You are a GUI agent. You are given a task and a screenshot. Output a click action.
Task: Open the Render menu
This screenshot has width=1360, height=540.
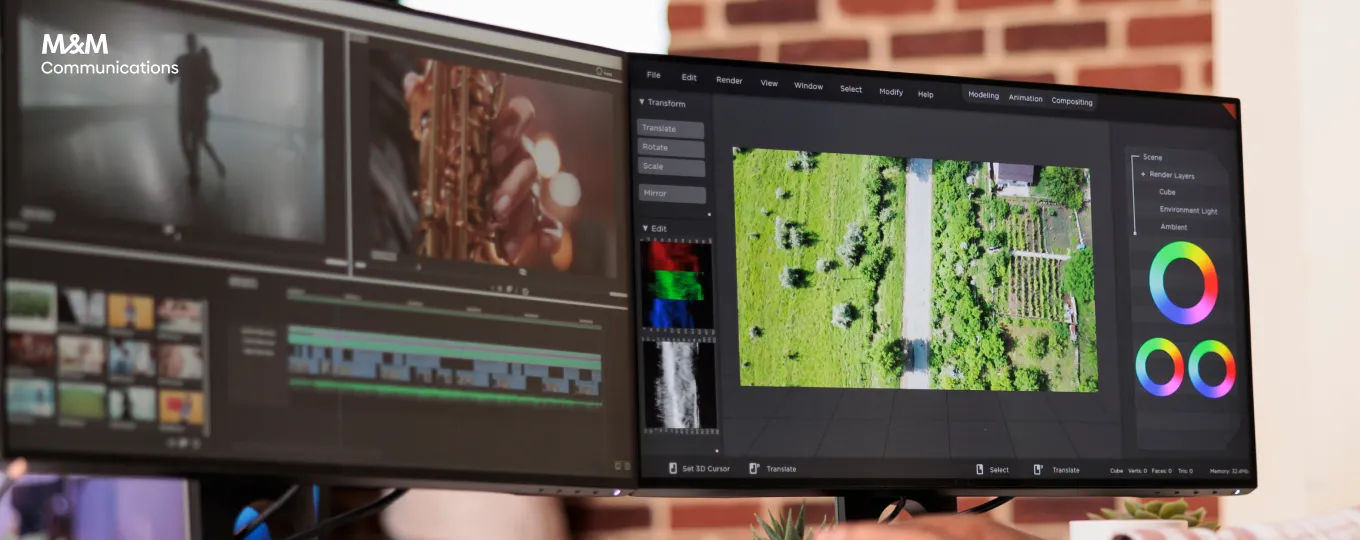click(x=729, y=80)
